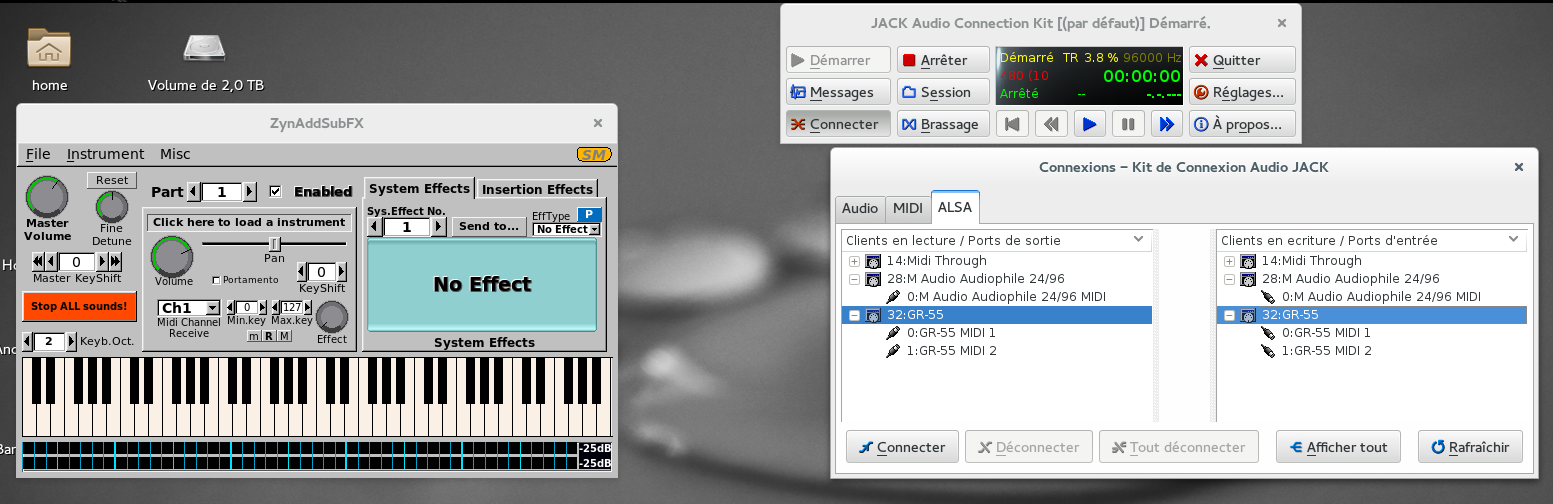Refresh connections with Rafraîchir
The height and width of the screenshot is (504, 1553).
[x=1470, y=447]
